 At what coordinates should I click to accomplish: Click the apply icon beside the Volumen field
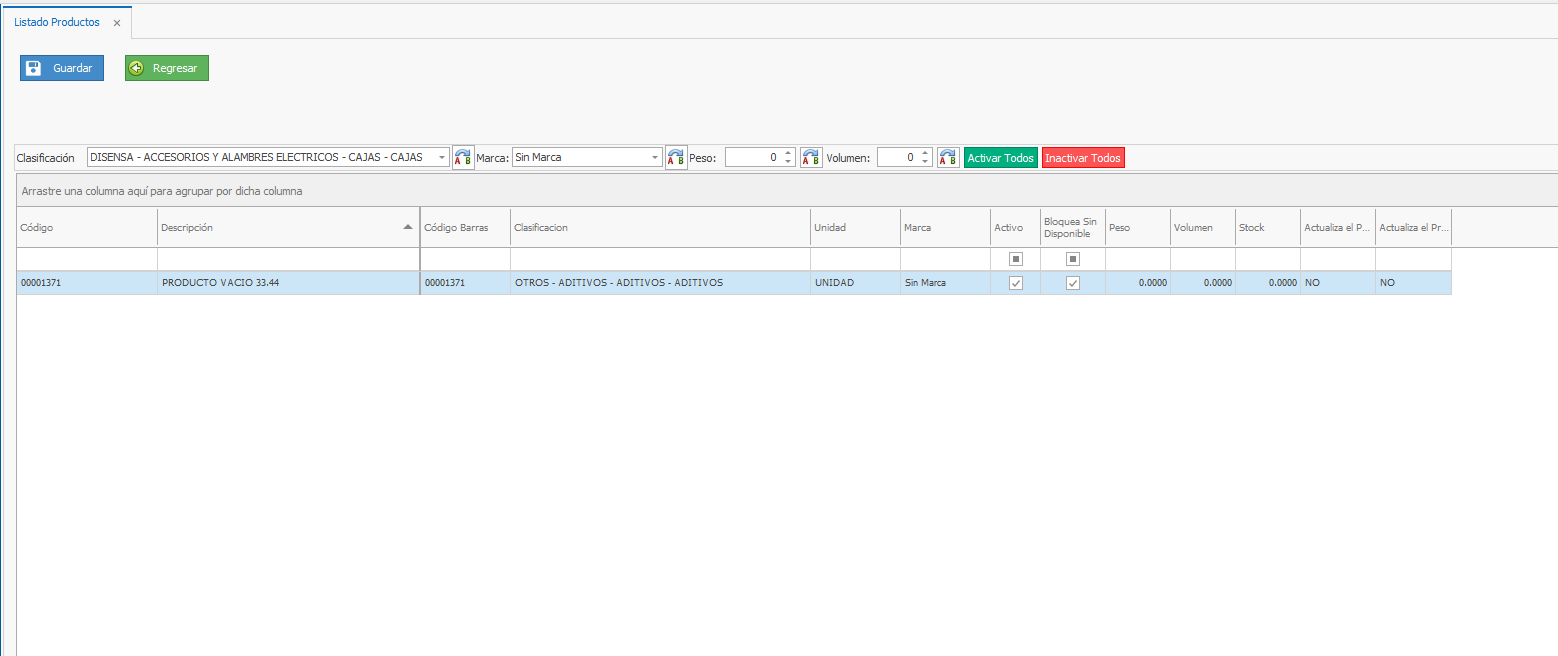(x=948, y=158)
